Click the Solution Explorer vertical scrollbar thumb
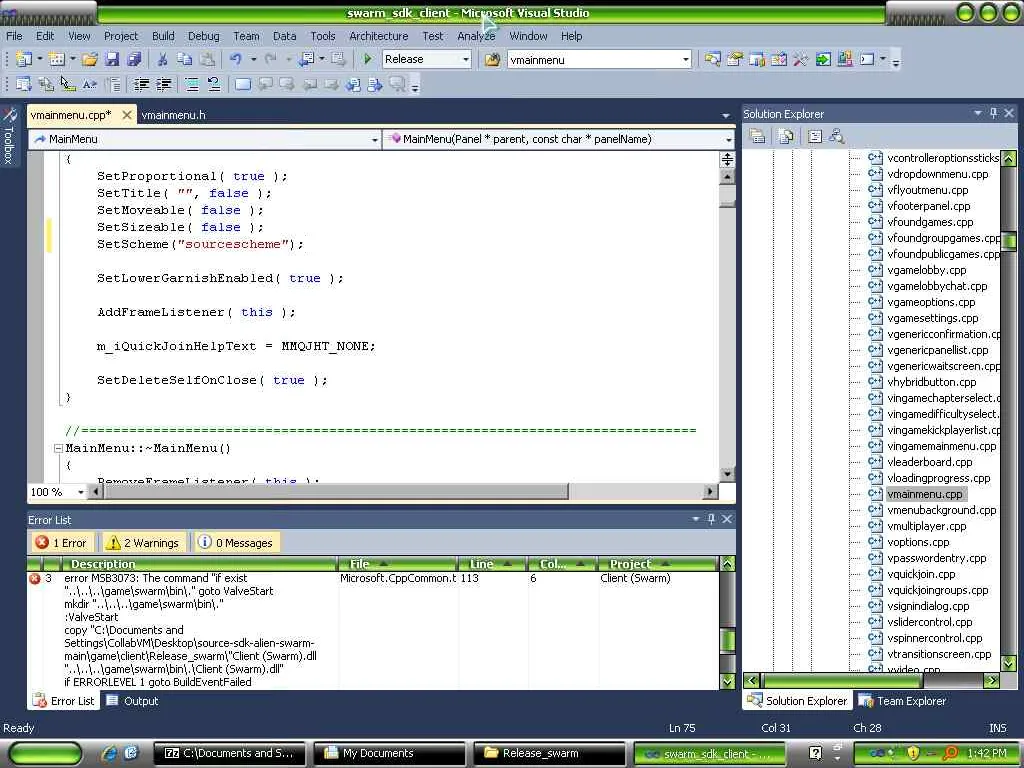This screenshot has height=768, width=1024. 1009,241
